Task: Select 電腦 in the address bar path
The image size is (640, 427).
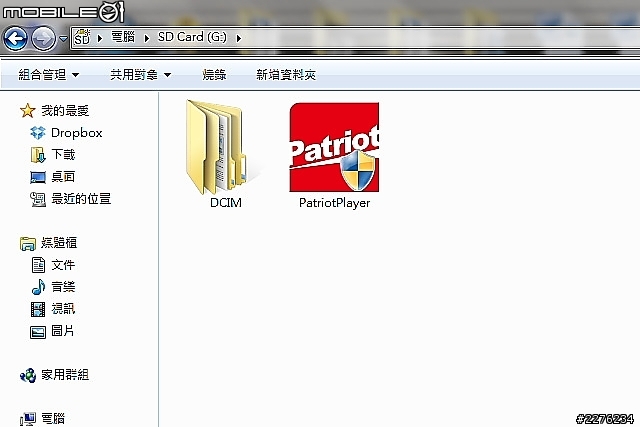Action: (x=123, y=37)
